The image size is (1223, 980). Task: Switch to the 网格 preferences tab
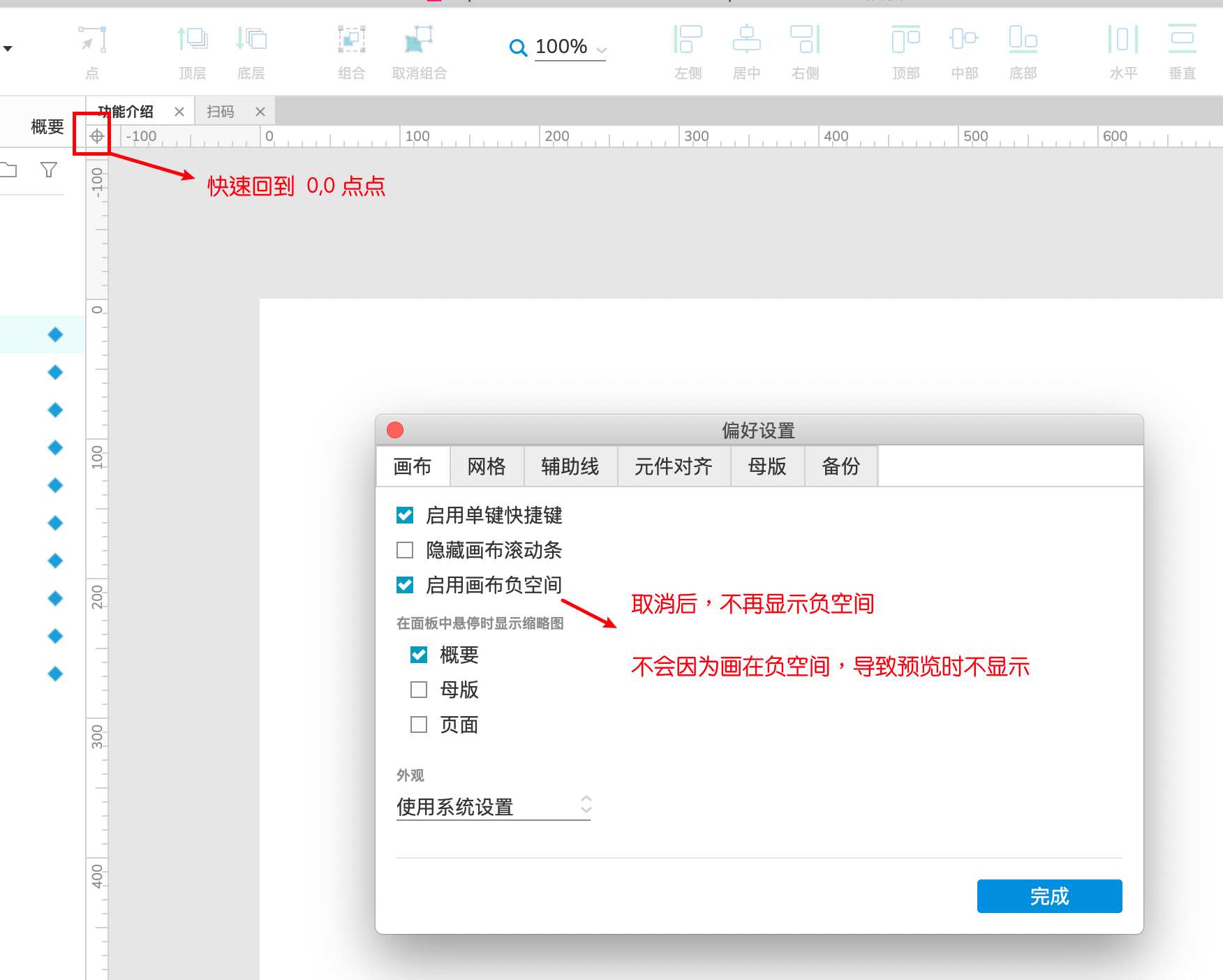tap(487, 466)
